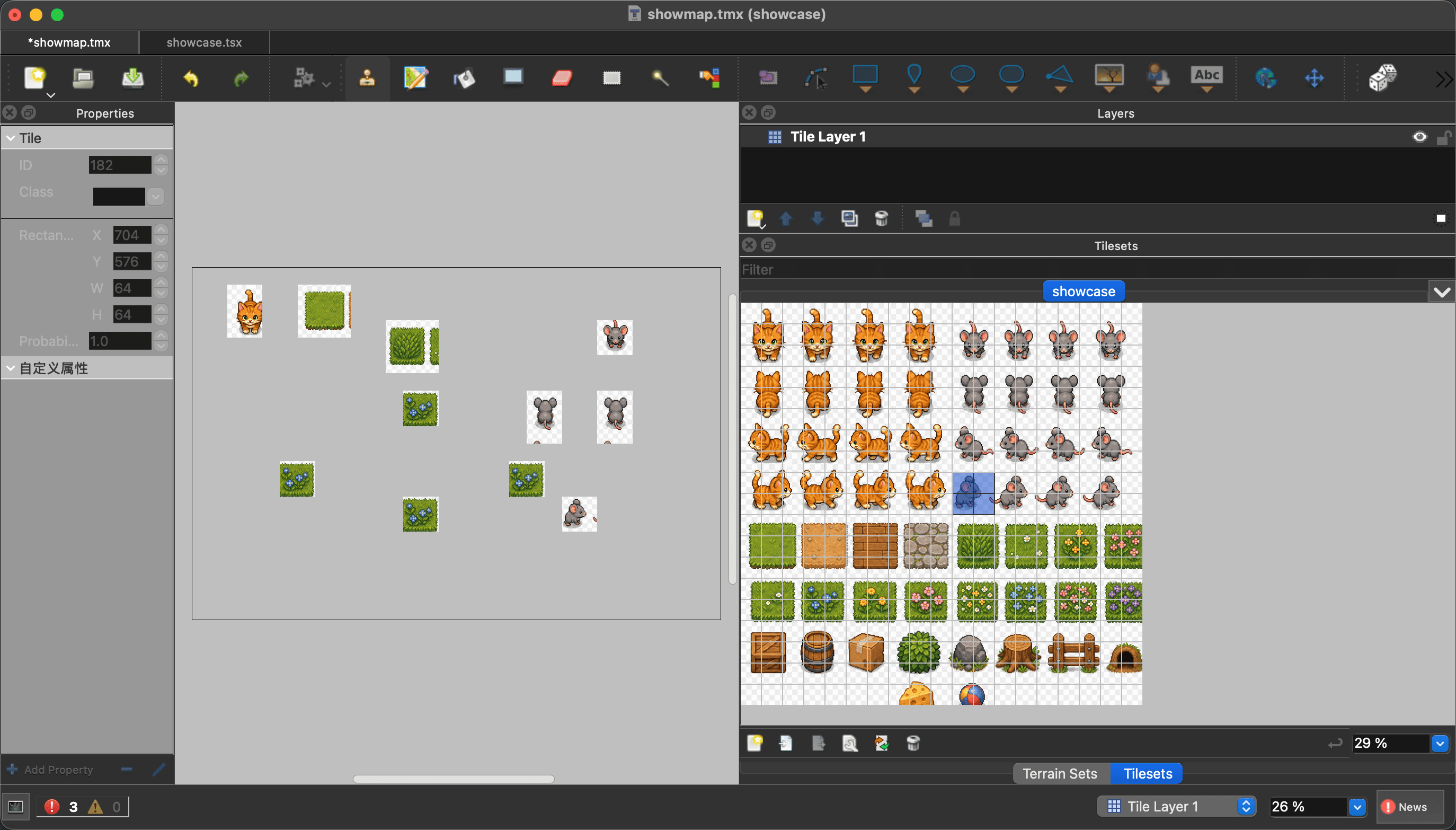Click the Remove Property minus button
This screenshot has width=1456, height=830.
coord(127,770)
